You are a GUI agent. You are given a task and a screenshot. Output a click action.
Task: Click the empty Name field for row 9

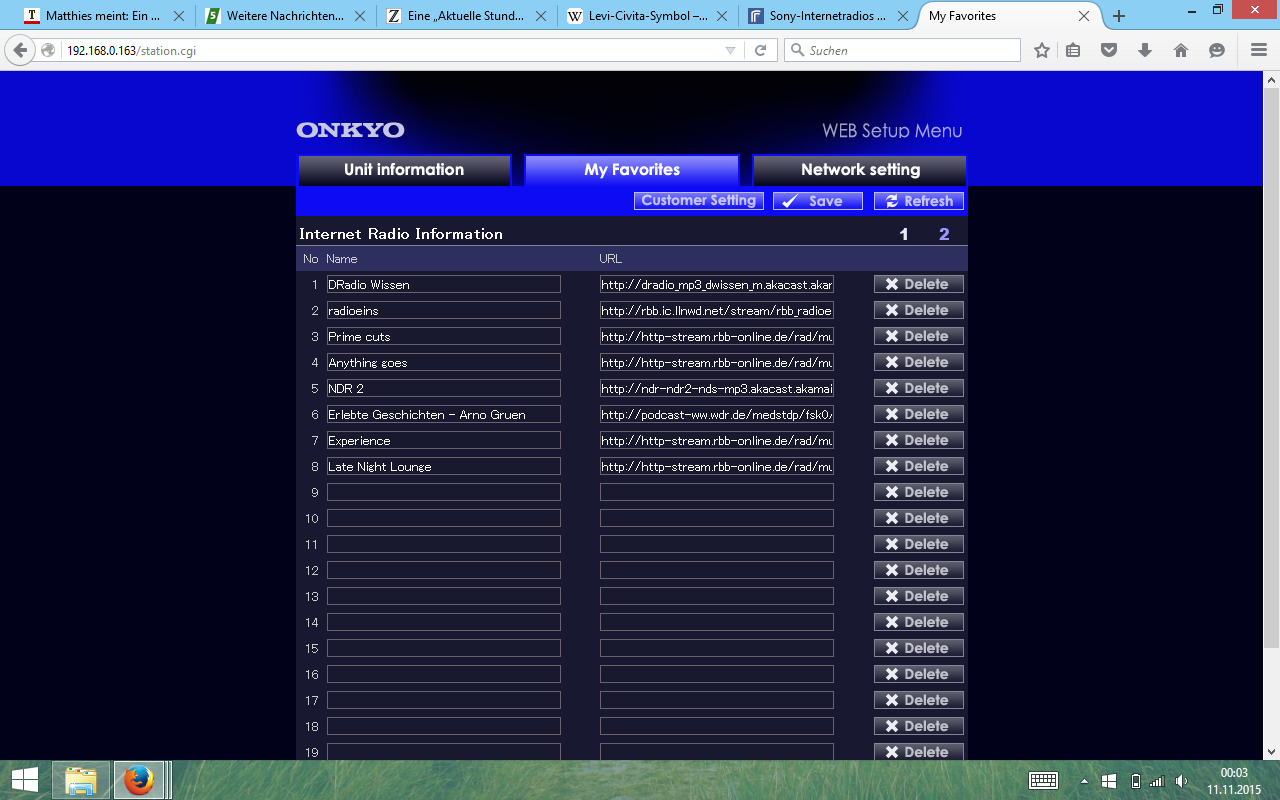tap(443, 492)
